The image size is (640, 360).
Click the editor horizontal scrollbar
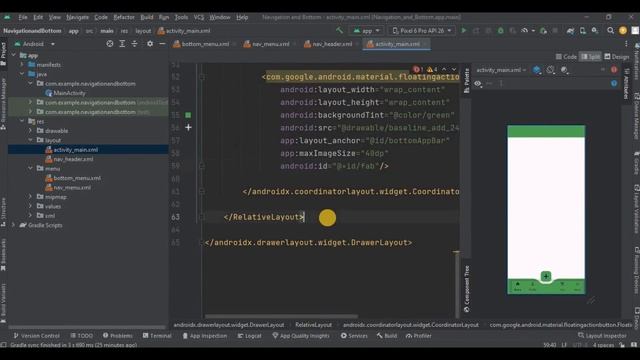(281, 316)
